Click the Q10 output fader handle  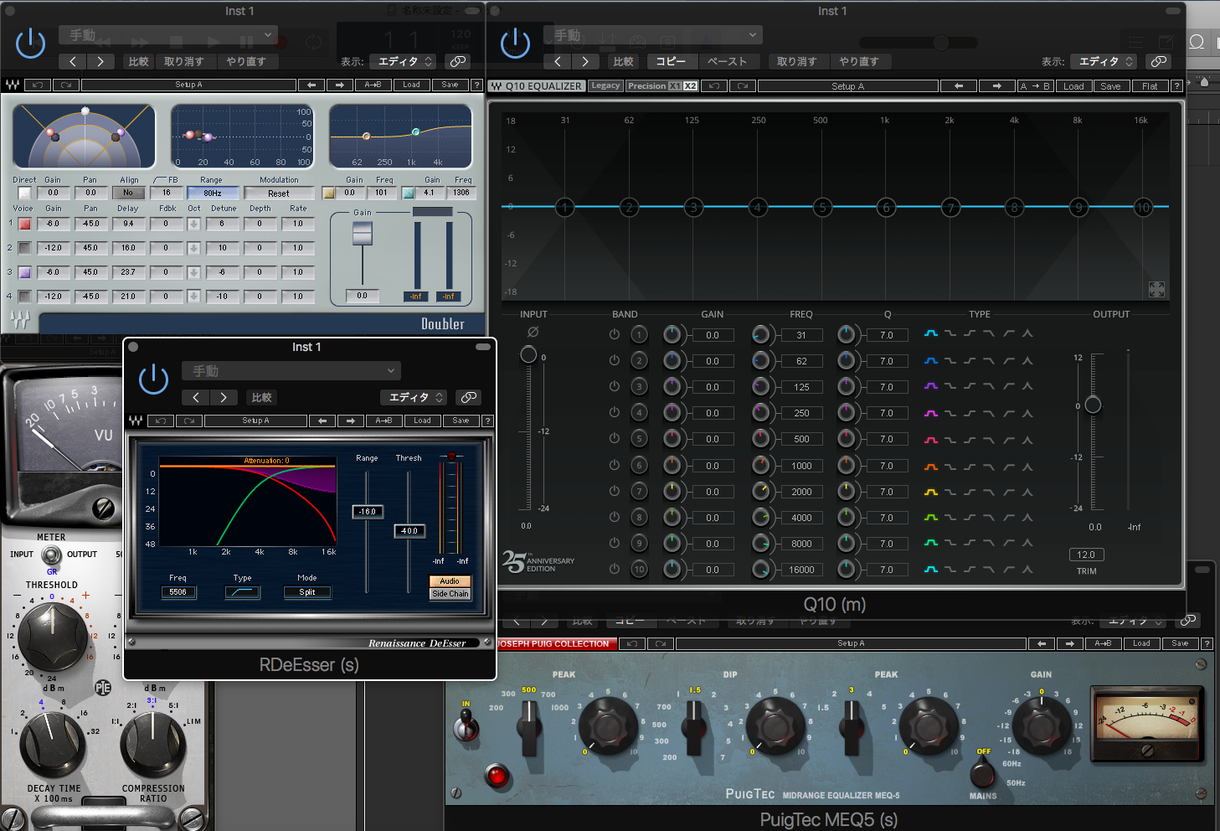[1093, 404]
